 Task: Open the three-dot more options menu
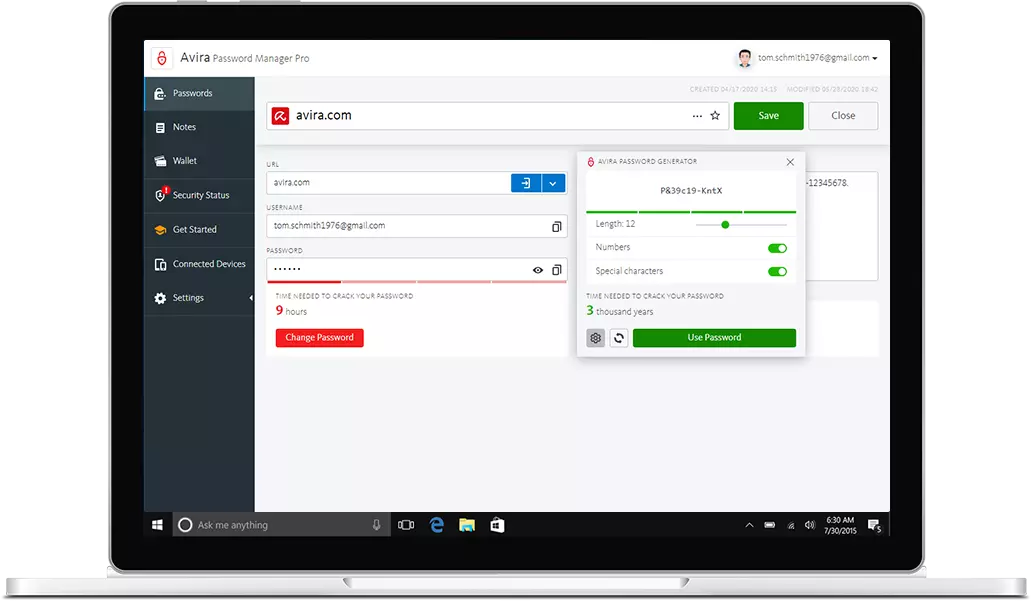tap(697, 116)
